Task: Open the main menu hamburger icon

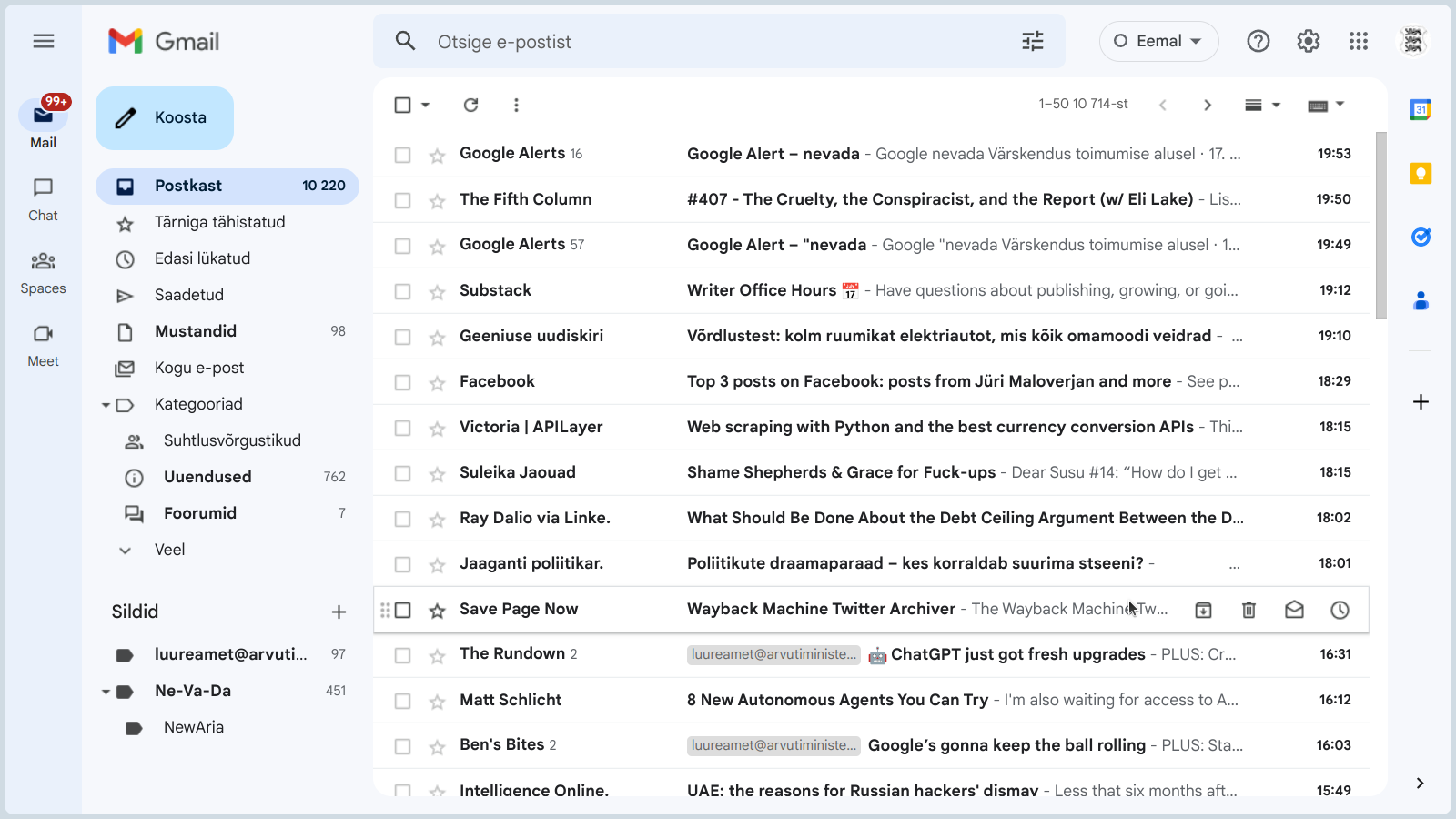Action: coord(44,41)
